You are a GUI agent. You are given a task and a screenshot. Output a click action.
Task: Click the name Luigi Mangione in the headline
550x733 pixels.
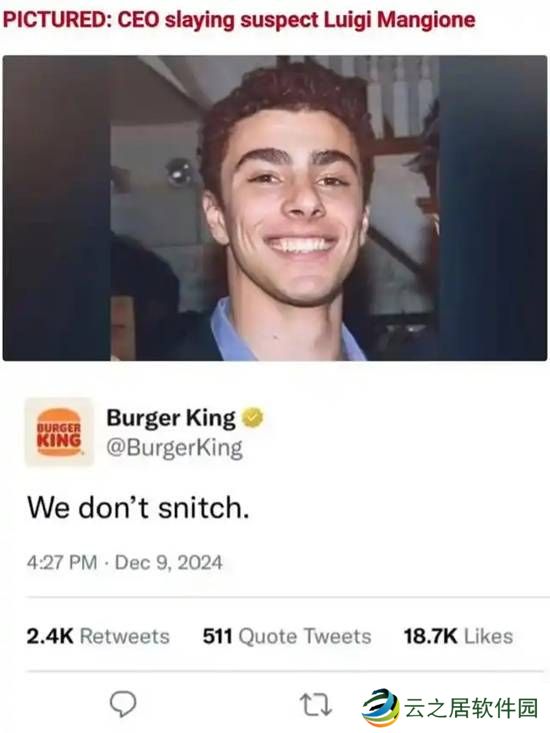point(400,20)
